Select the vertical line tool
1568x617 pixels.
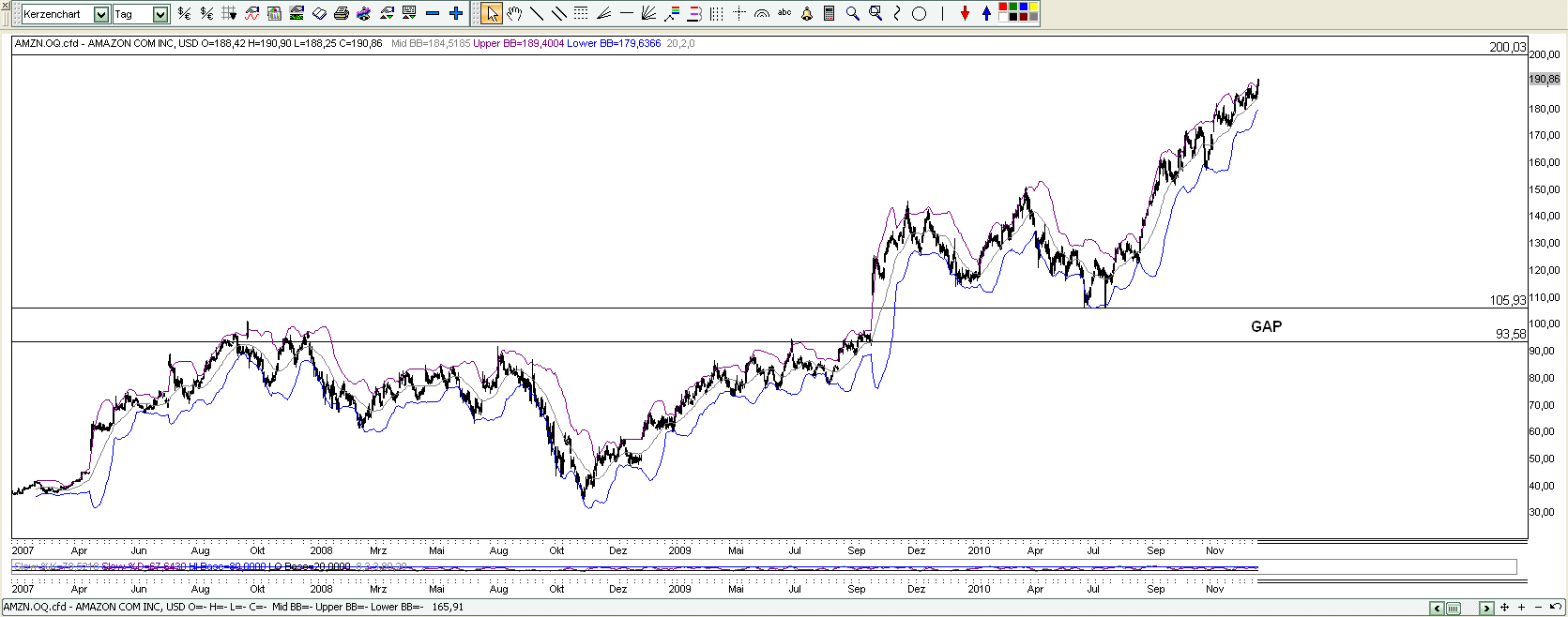coord(942,13)
